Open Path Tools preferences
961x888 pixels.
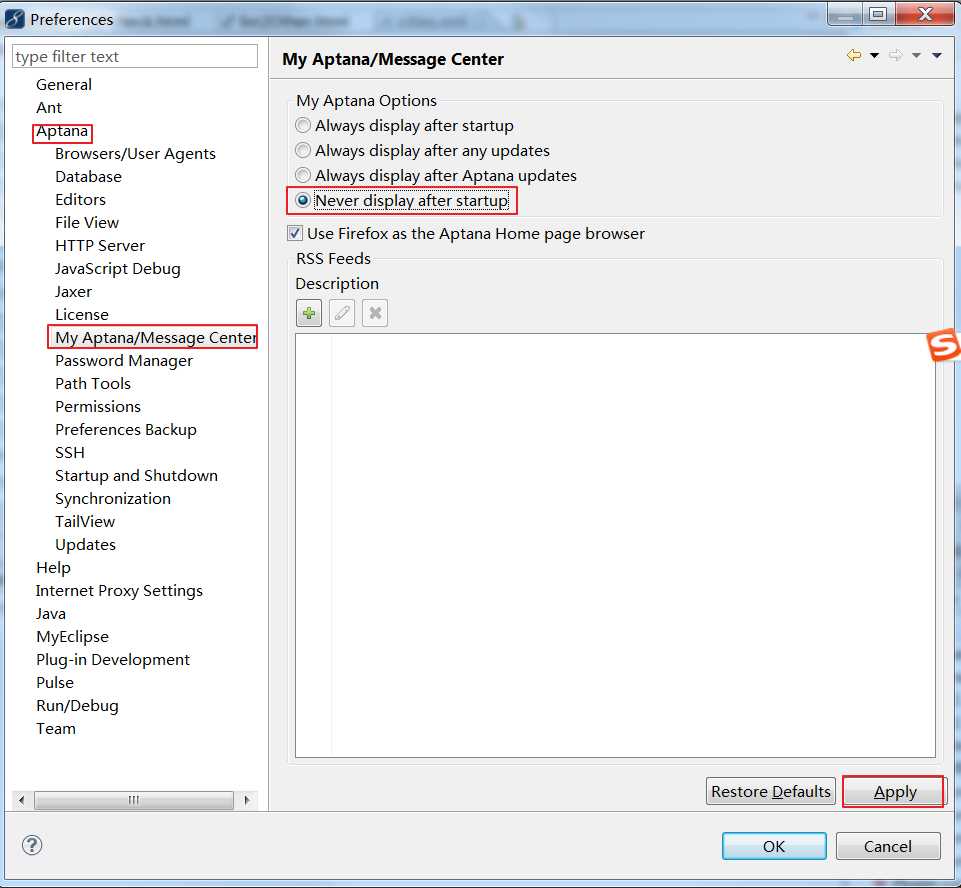[x=93, y=384]
